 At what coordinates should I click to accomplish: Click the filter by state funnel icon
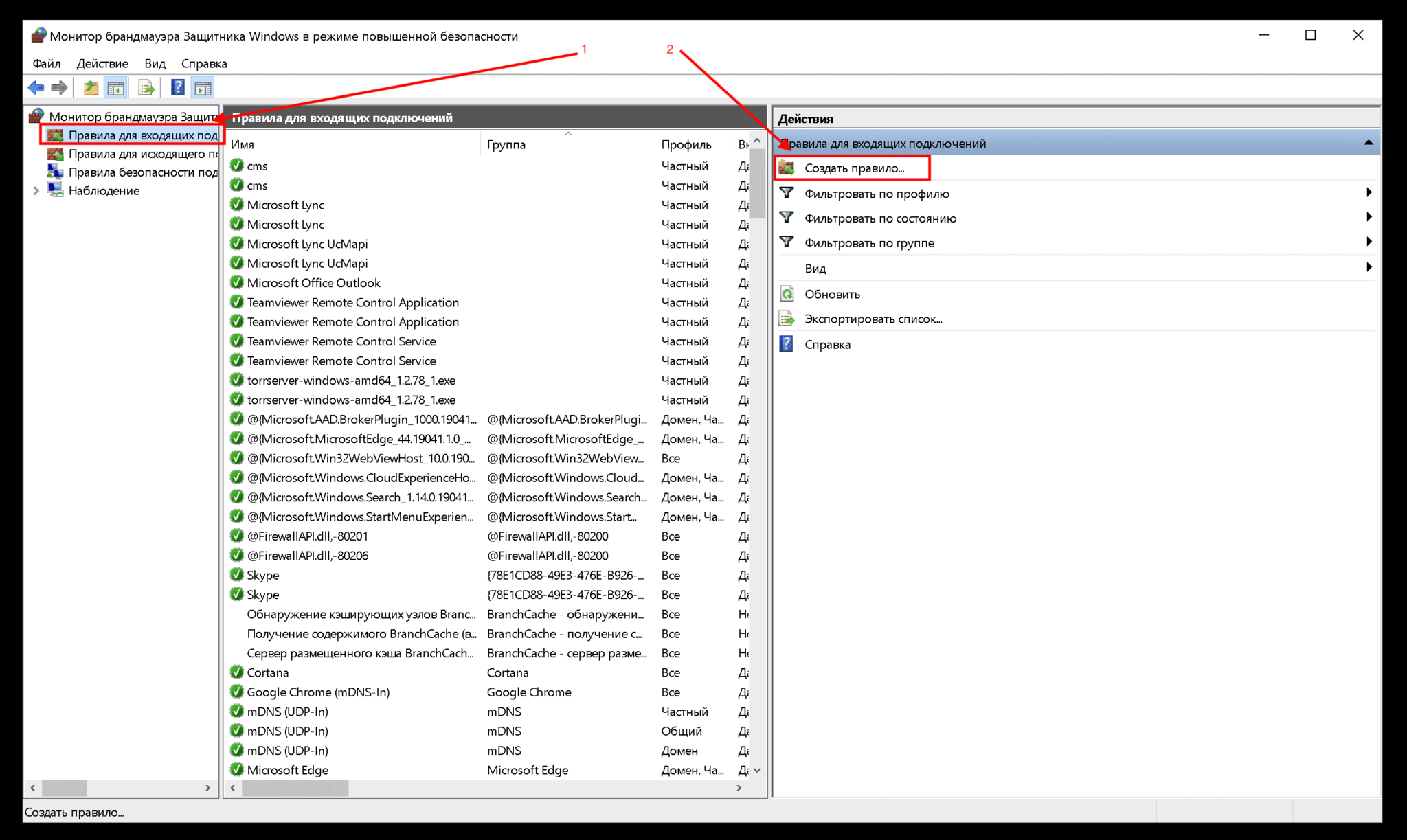click(787, 218)
